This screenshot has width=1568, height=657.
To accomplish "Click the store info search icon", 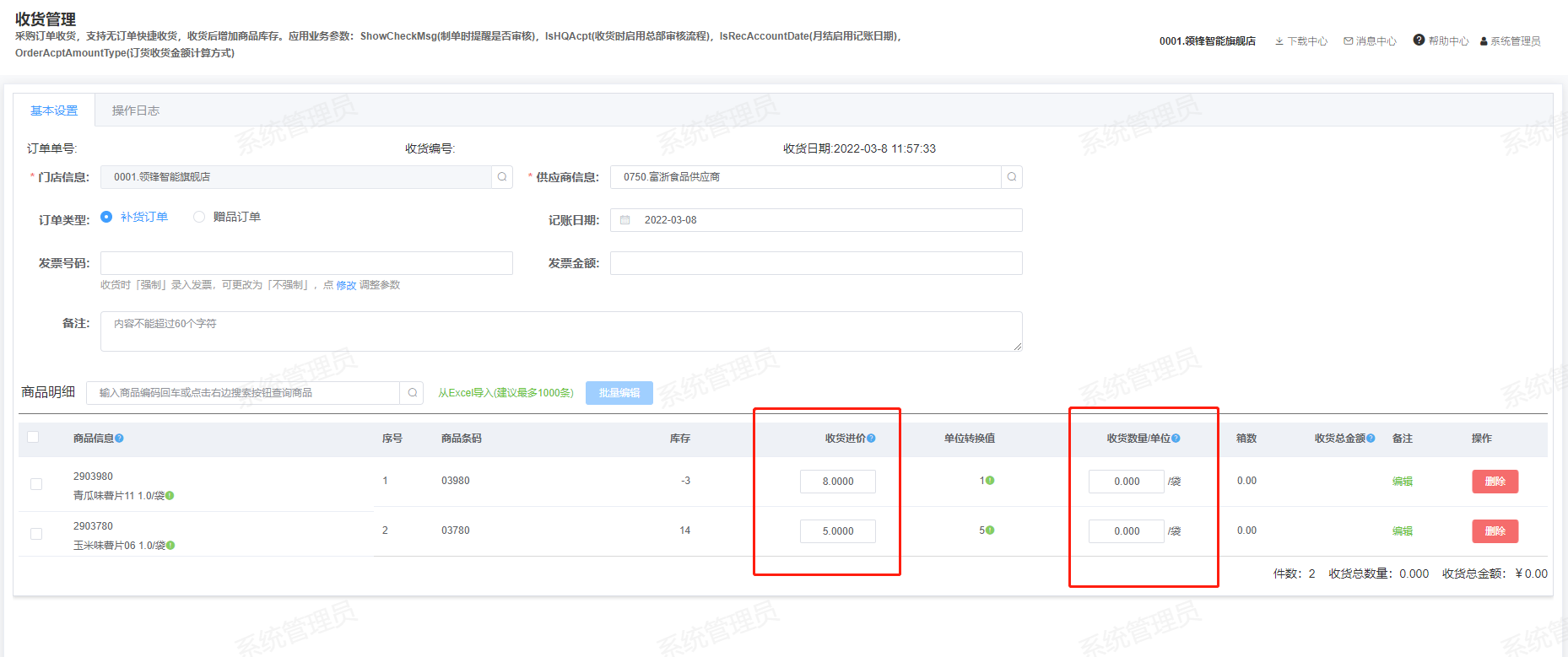I will click(x=502, y=177).
